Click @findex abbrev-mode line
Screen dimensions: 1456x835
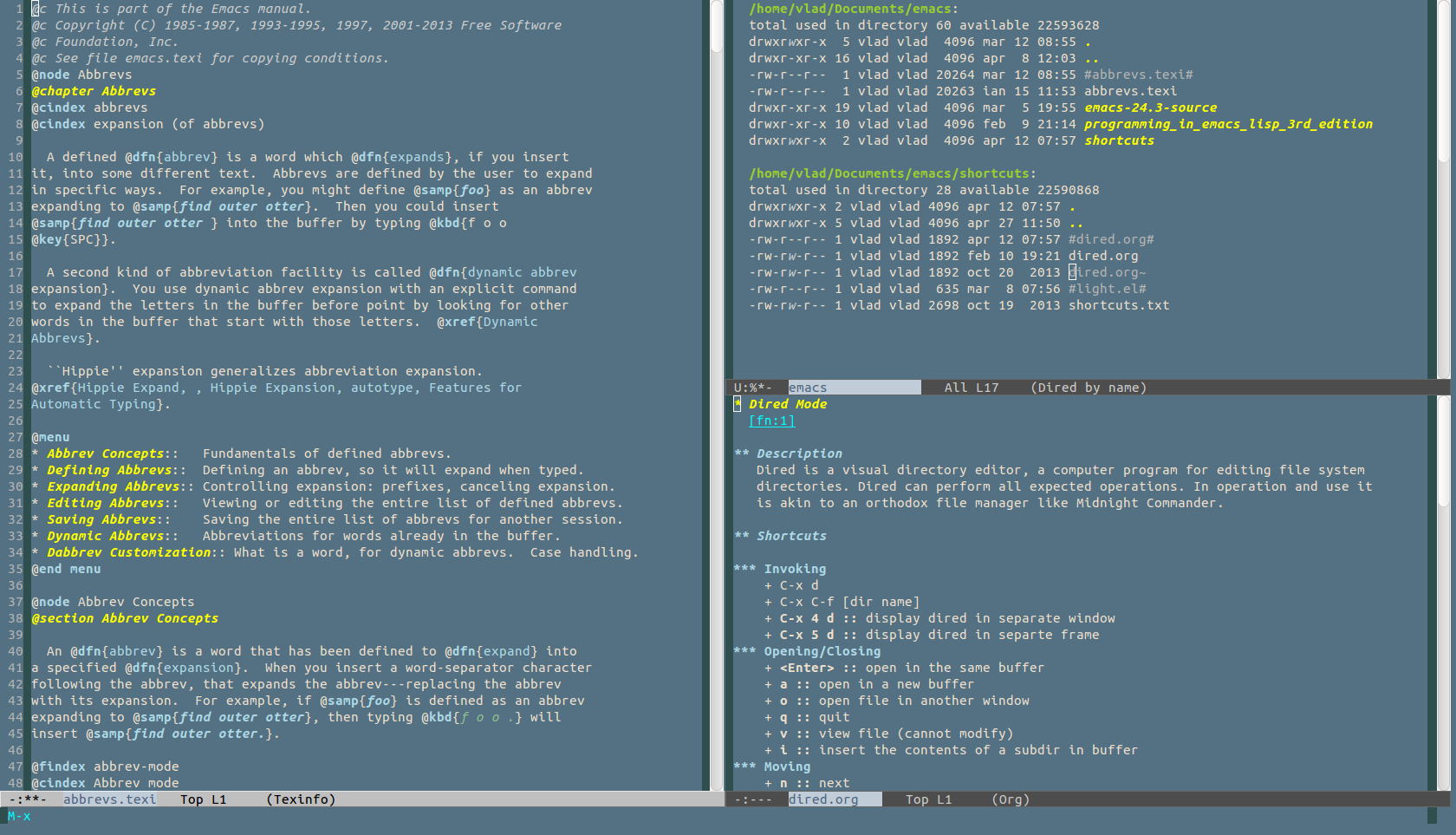click(x=105, y=767)
